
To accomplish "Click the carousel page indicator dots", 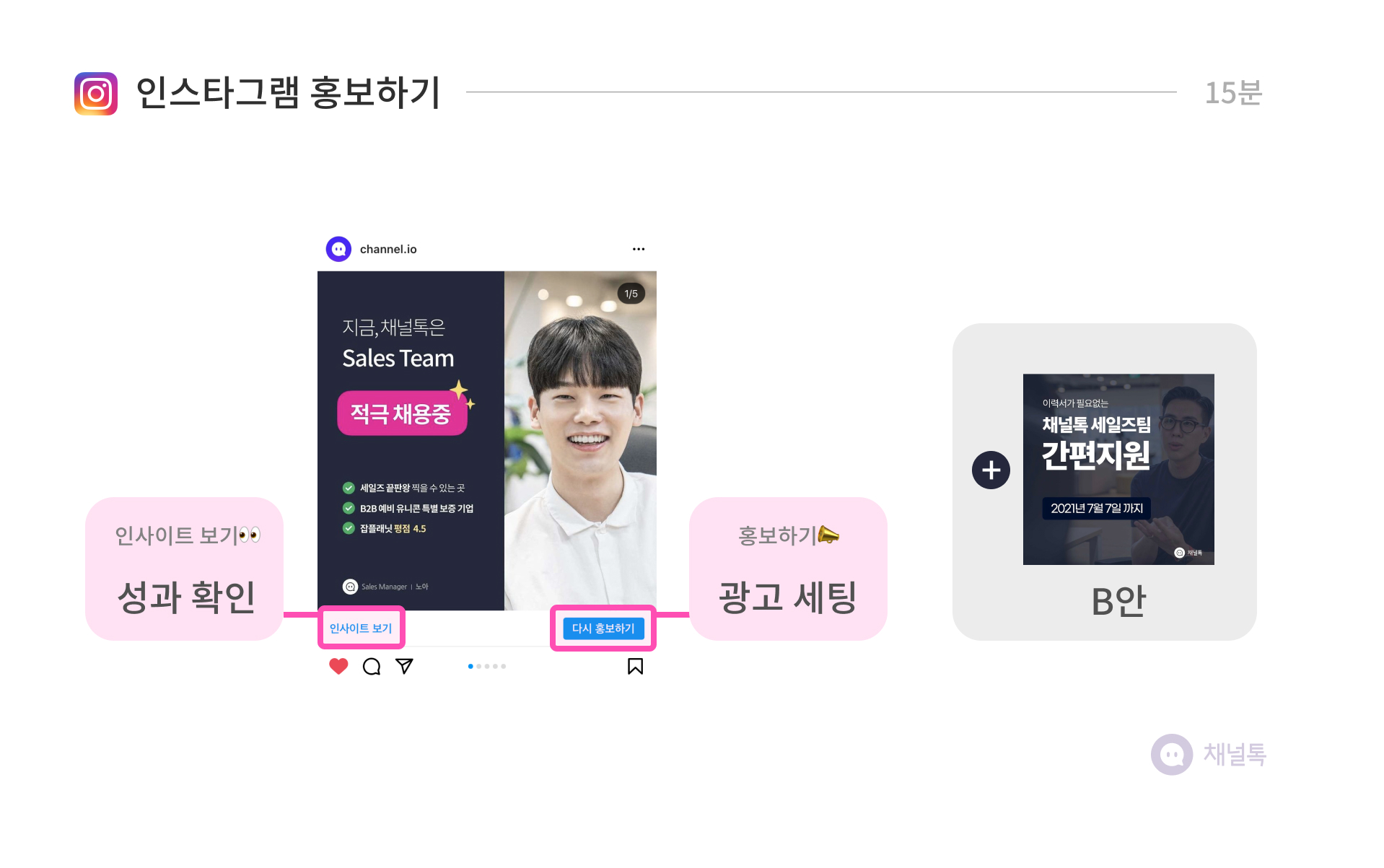I will point(487,666).
